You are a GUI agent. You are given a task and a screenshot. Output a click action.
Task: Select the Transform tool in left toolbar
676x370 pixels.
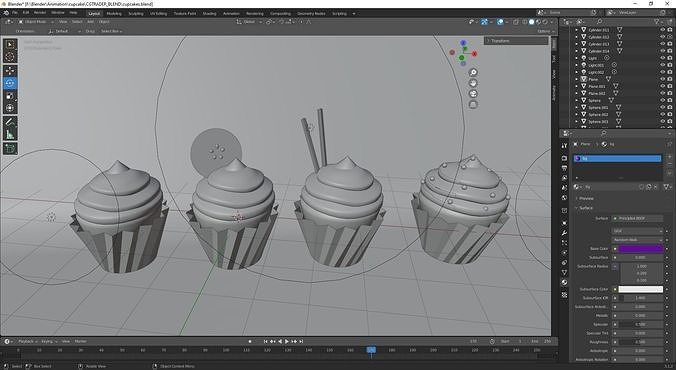tap(10, 108)
